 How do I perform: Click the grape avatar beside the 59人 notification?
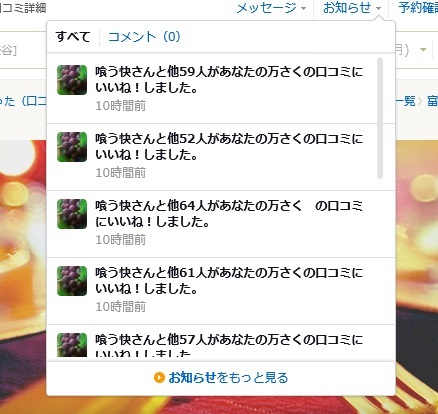pos(72,80)
